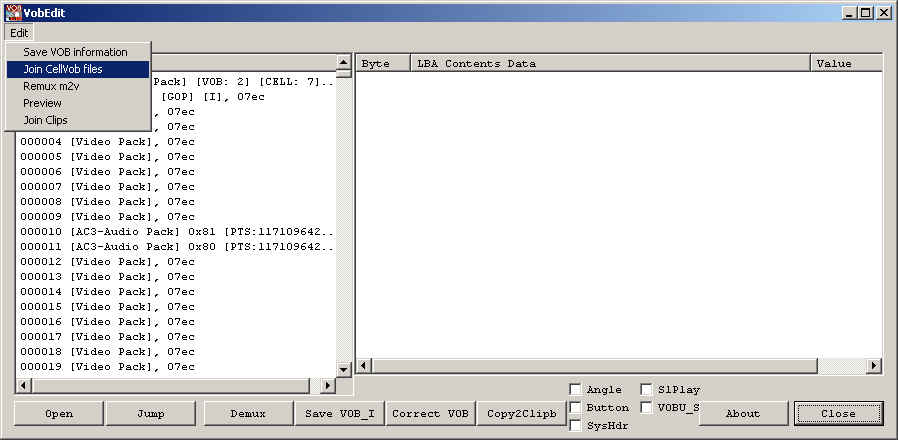This screenshot has height=440, width=898.
Task: Minimize the VobEdit window
Action: (x=851, y=13)
